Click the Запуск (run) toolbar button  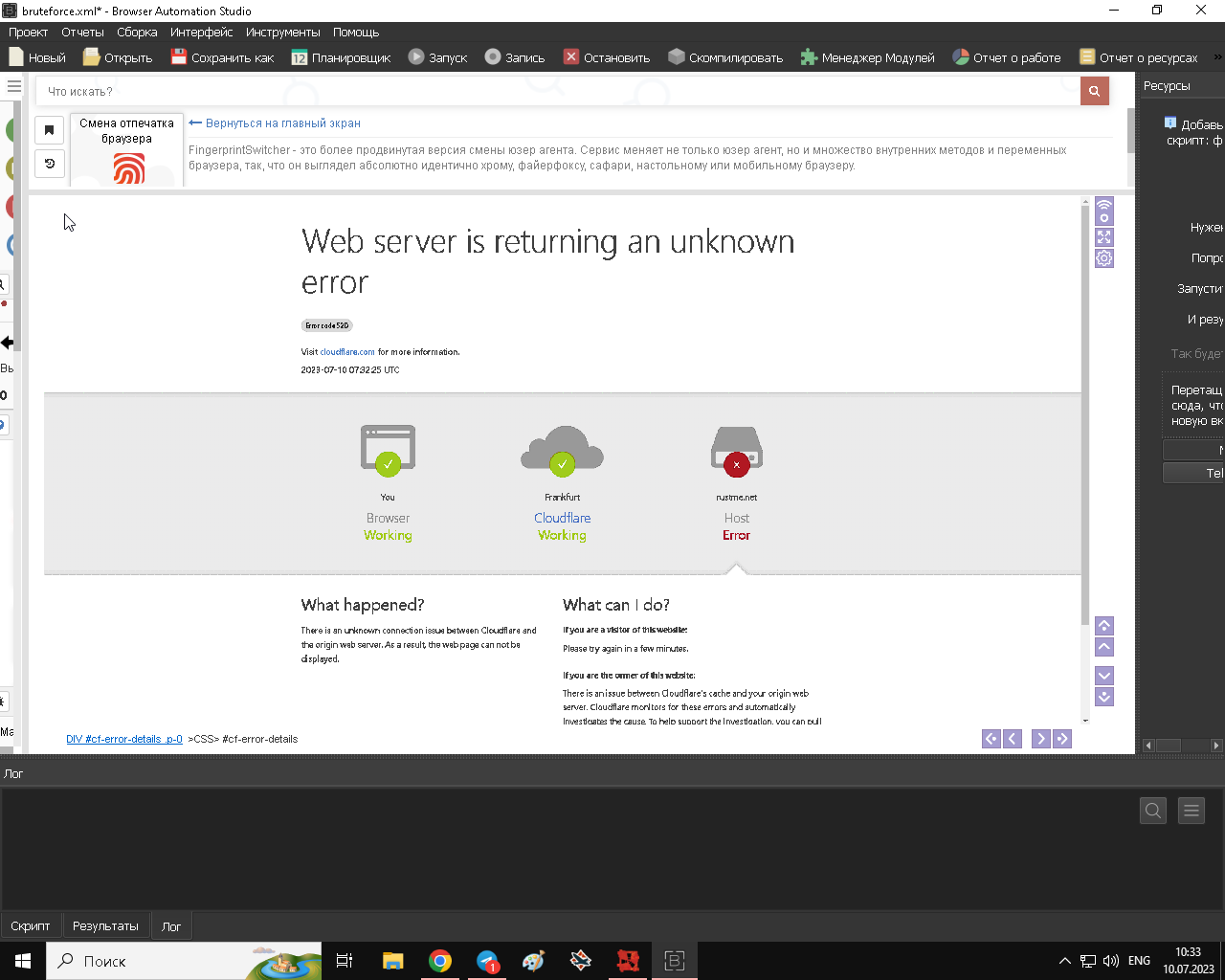tap(437, 57)
